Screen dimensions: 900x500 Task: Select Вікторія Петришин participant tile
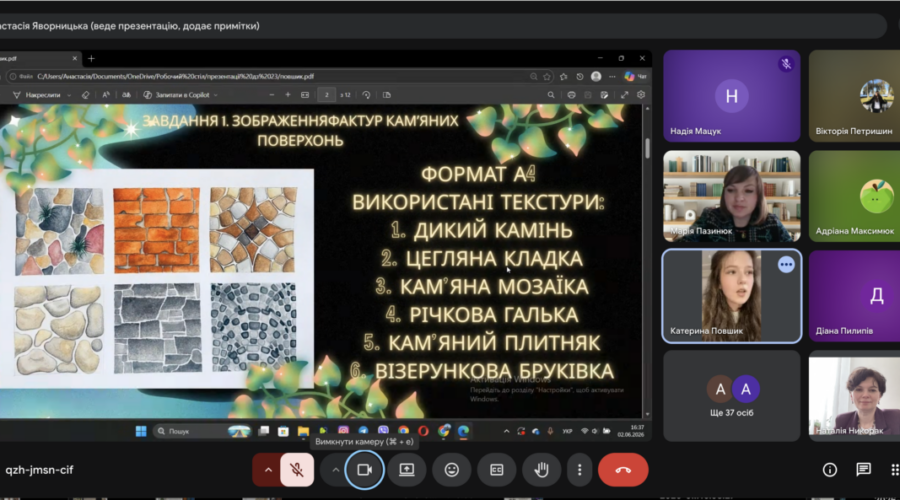coord(854,96)
